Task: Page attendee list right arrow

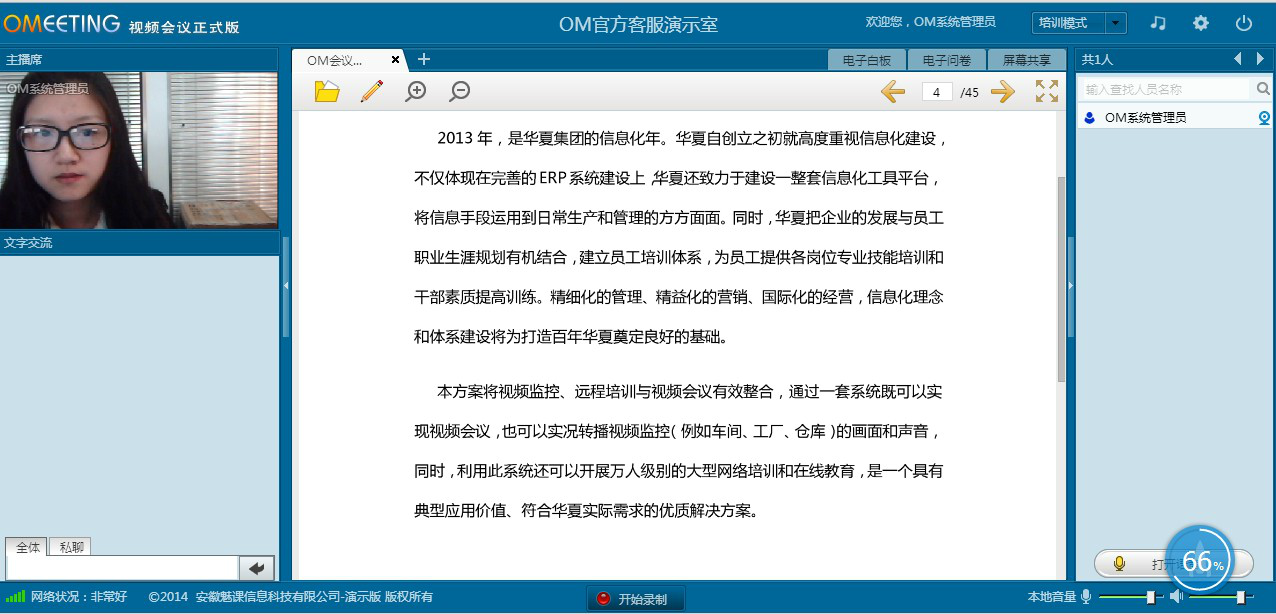Action: pyautogui.click(x=1260, y=59)
